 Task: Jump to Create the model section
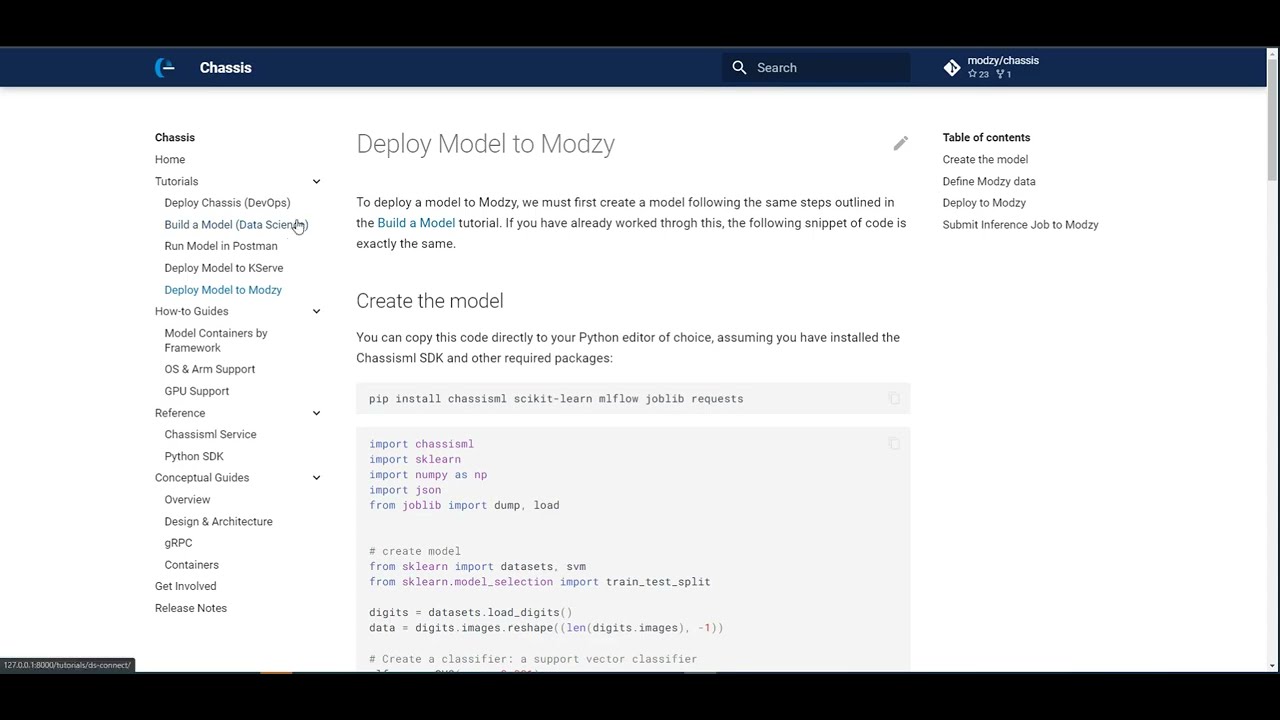coord(985,160)
